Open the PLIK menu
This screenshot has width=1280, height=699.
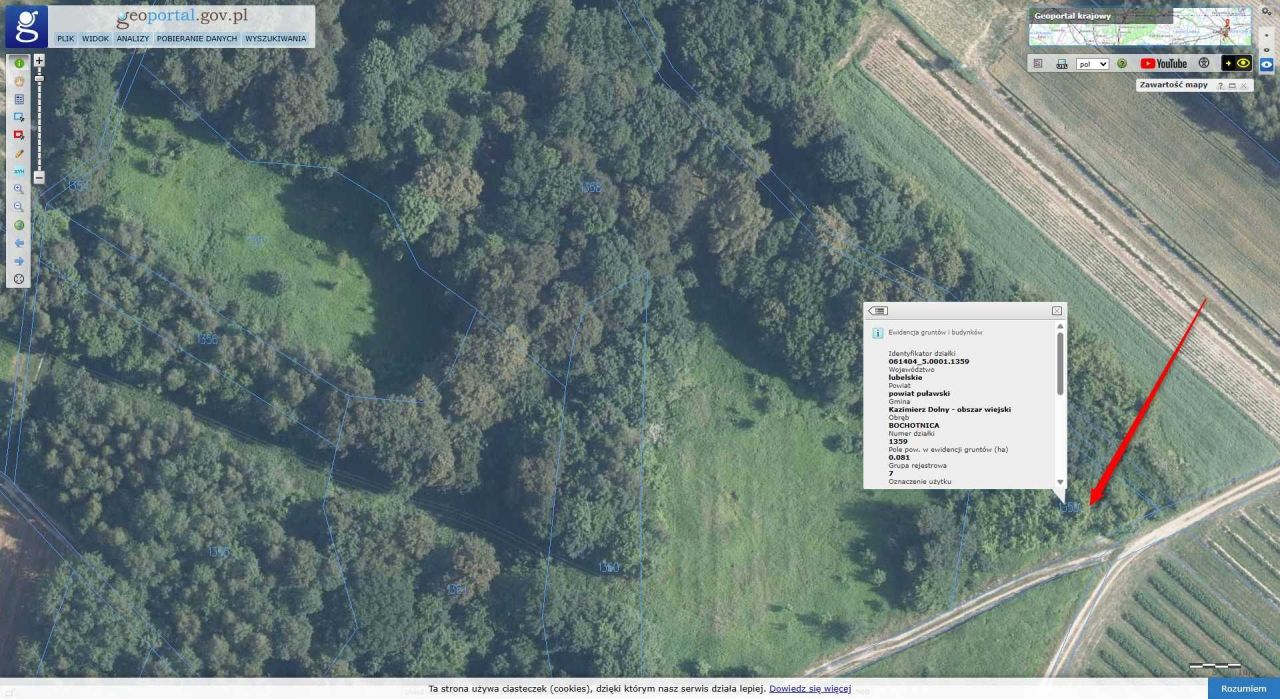66,39
